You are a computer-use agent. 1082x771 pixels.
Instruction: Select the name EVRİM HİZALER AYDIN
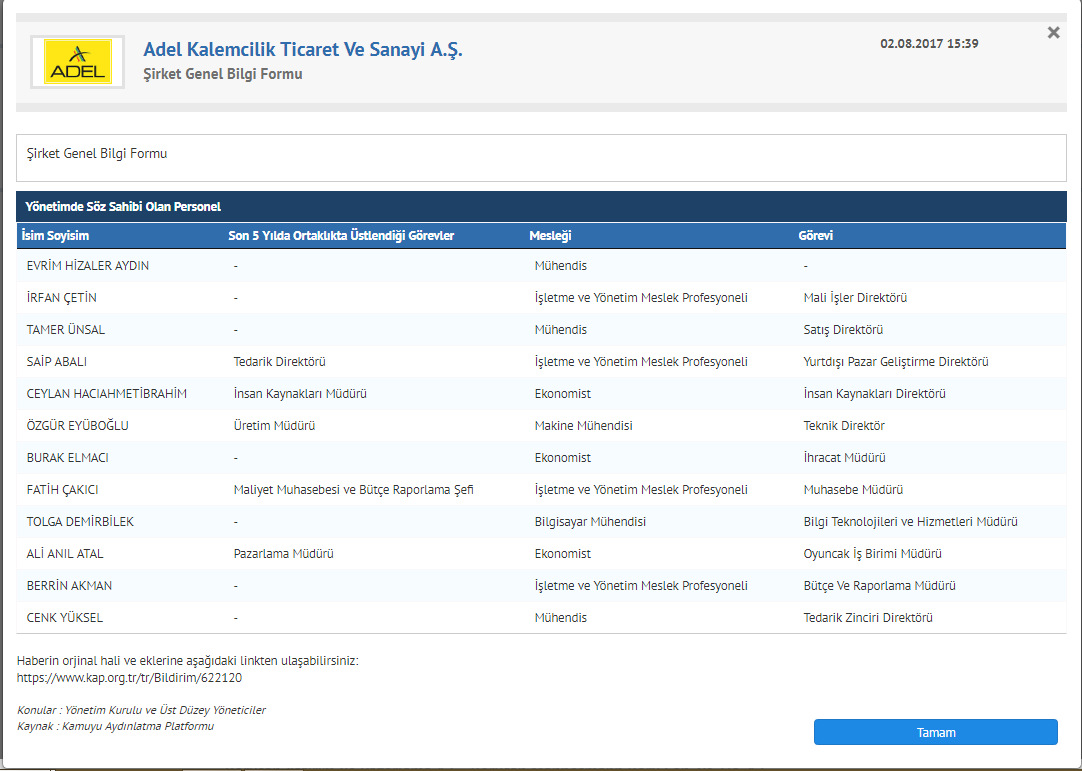click(x=88, y=266)
